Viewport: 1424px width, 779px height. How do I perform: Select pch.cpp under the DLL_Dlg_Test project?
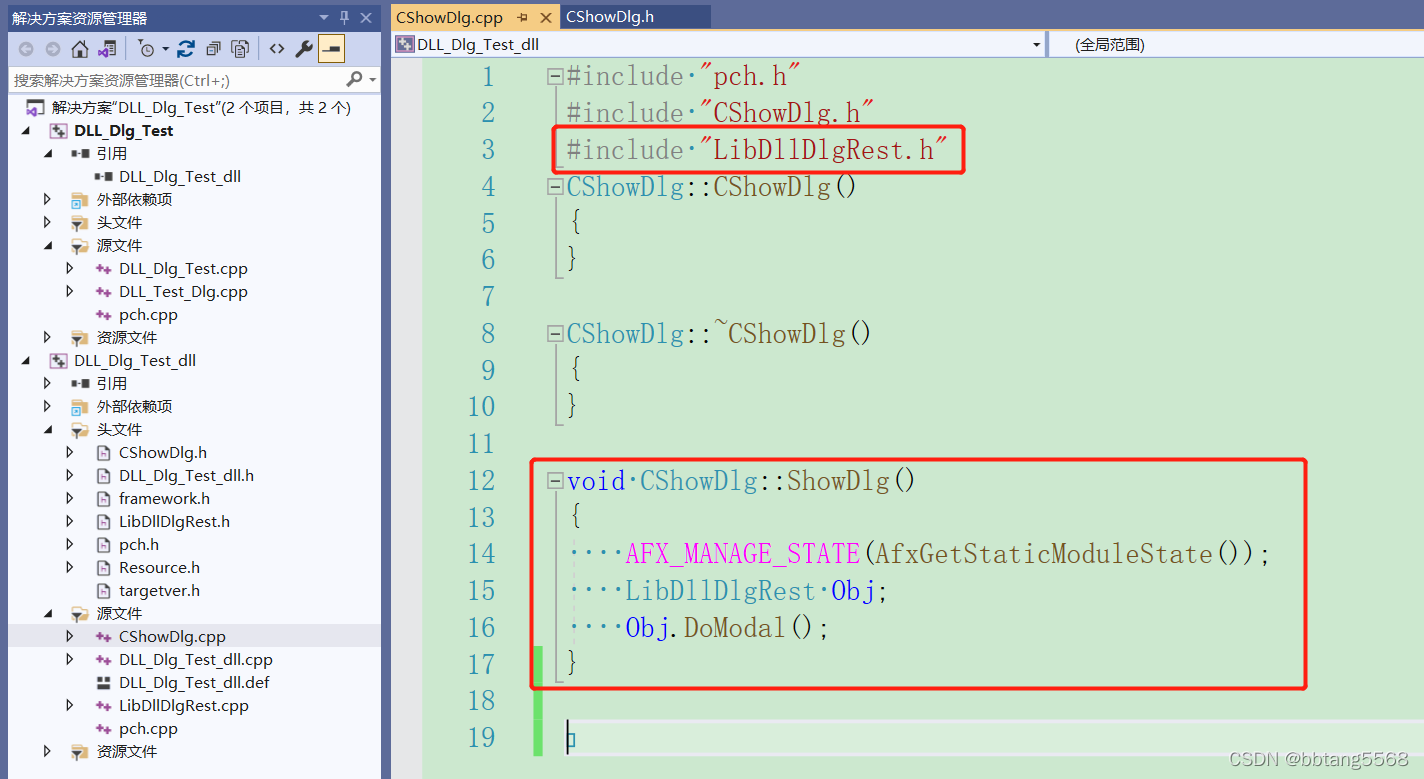click(x=148, y=315)
